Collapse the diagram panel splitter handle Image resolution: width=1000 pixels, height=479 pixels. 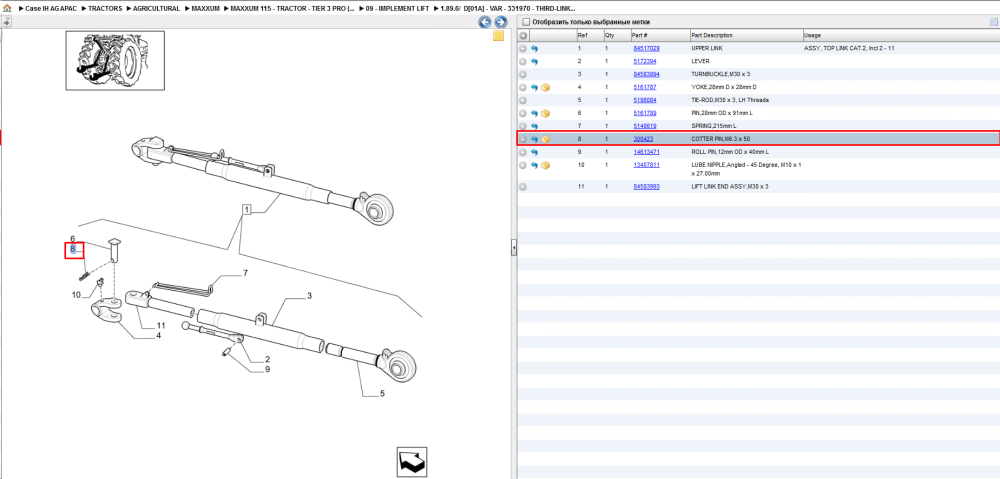(x=513, y=248)
